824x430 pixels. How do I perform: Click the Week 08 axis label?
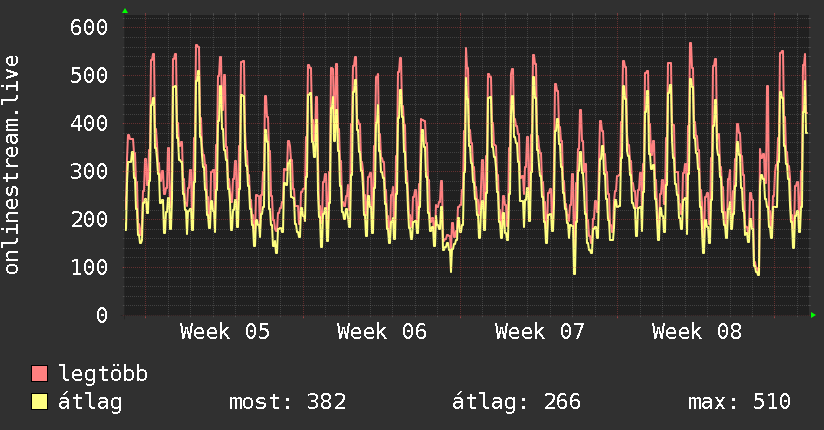coord(697,332)
